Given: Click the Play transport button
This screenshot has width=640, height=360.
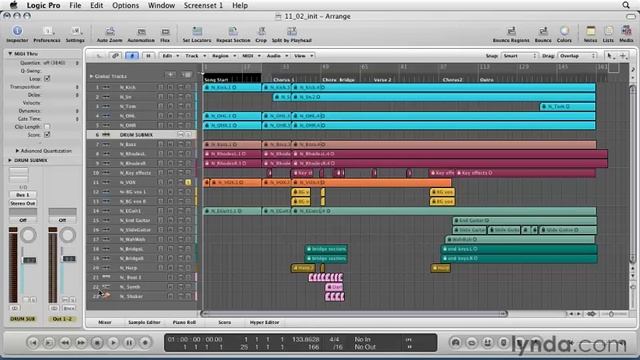Looking at the screenshot, I should coord(113,342).
